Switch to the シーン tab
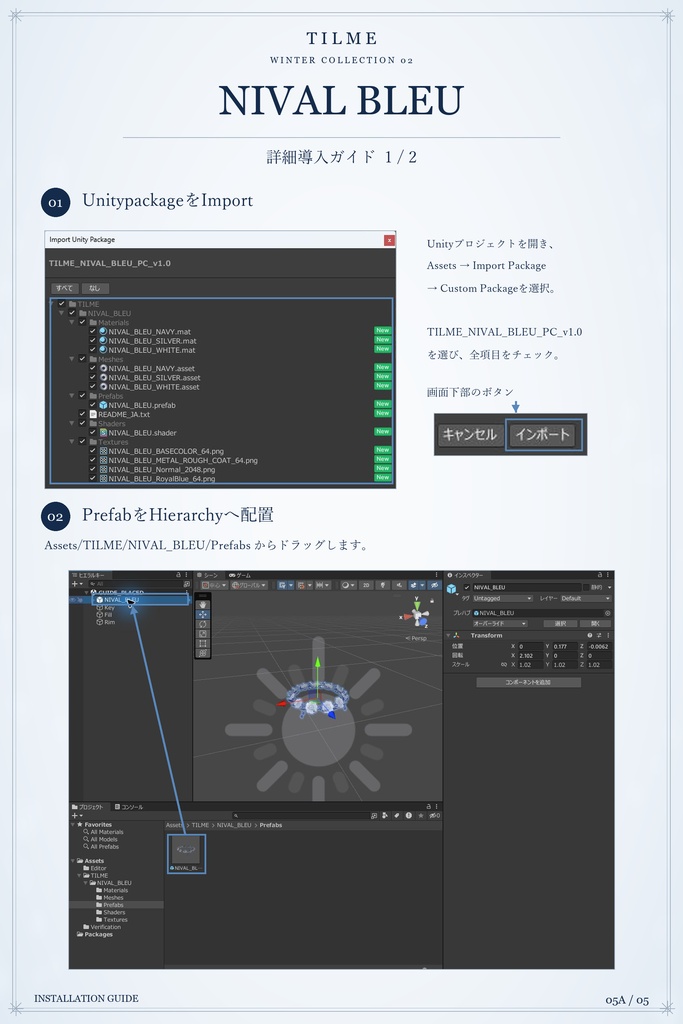The width and height of the screenshot is (683, 1024). 208,575
